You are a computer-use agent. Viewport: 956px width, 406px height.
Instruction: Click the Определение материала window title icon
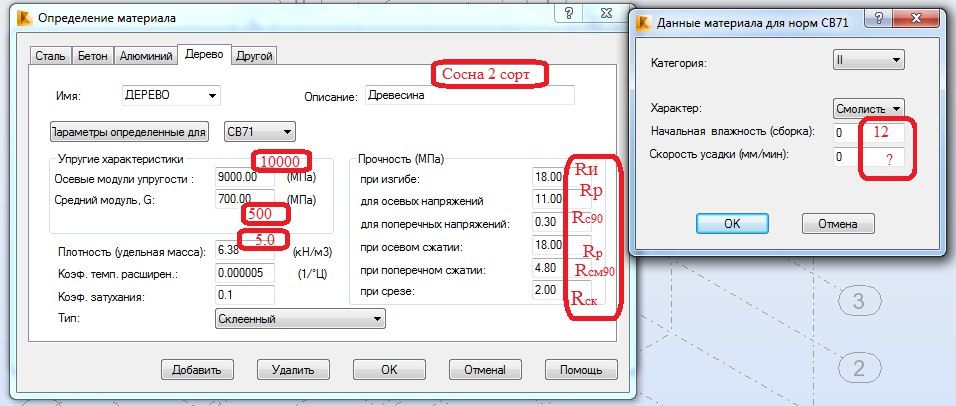pyautogui.click(x=25, y=18)
